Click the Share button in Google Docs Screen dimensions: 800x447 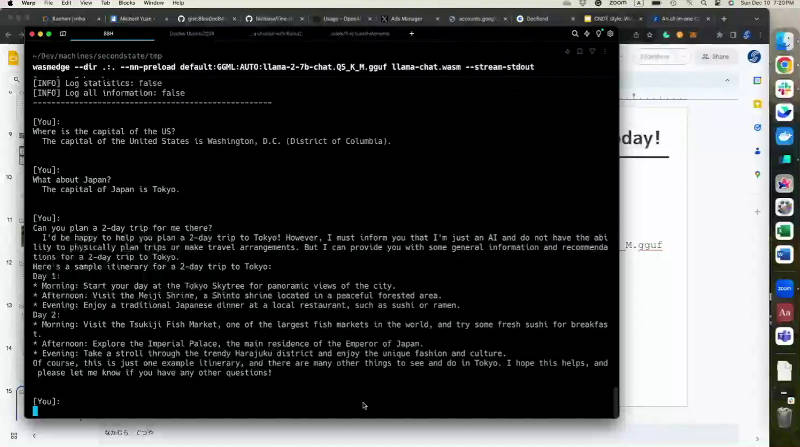(715, 57)
